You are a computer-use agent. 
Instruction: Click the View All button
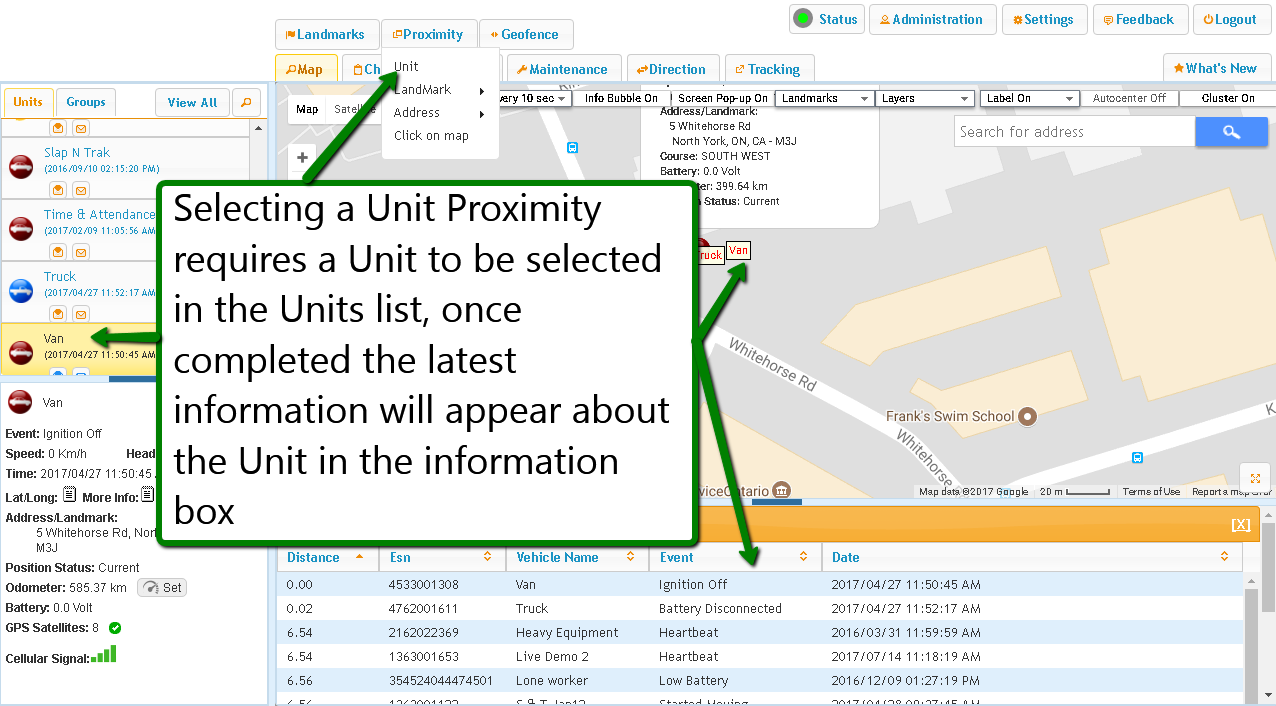pyautogui.click(x=192, y=102)
